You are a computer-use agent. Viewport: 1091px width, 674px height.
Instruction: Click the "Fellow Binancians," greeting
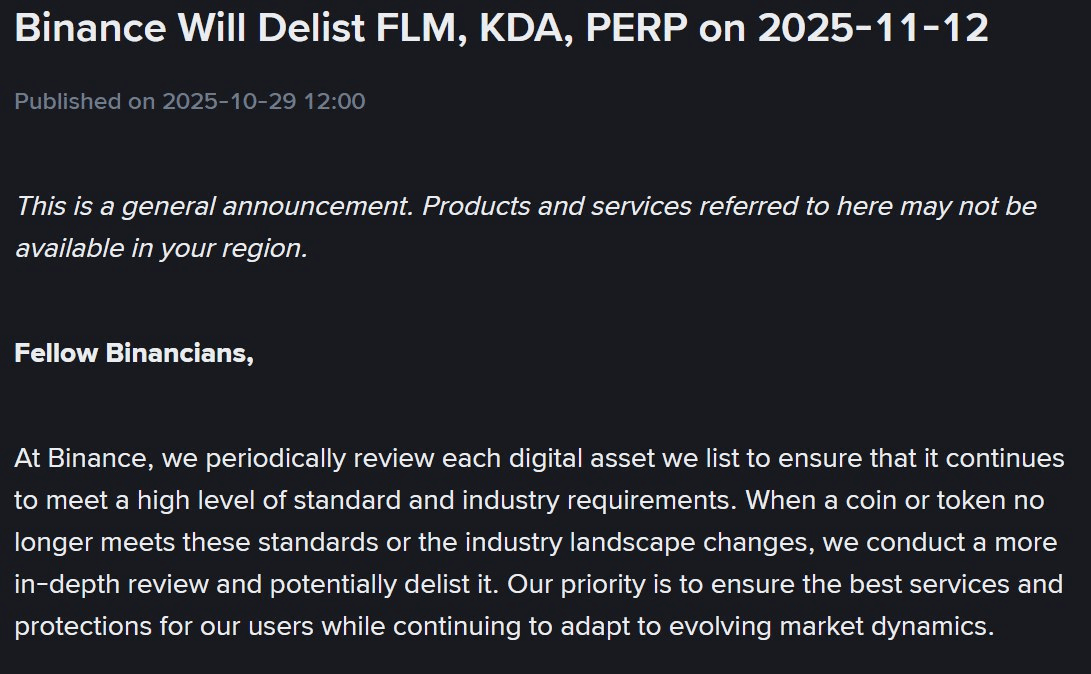134,354
